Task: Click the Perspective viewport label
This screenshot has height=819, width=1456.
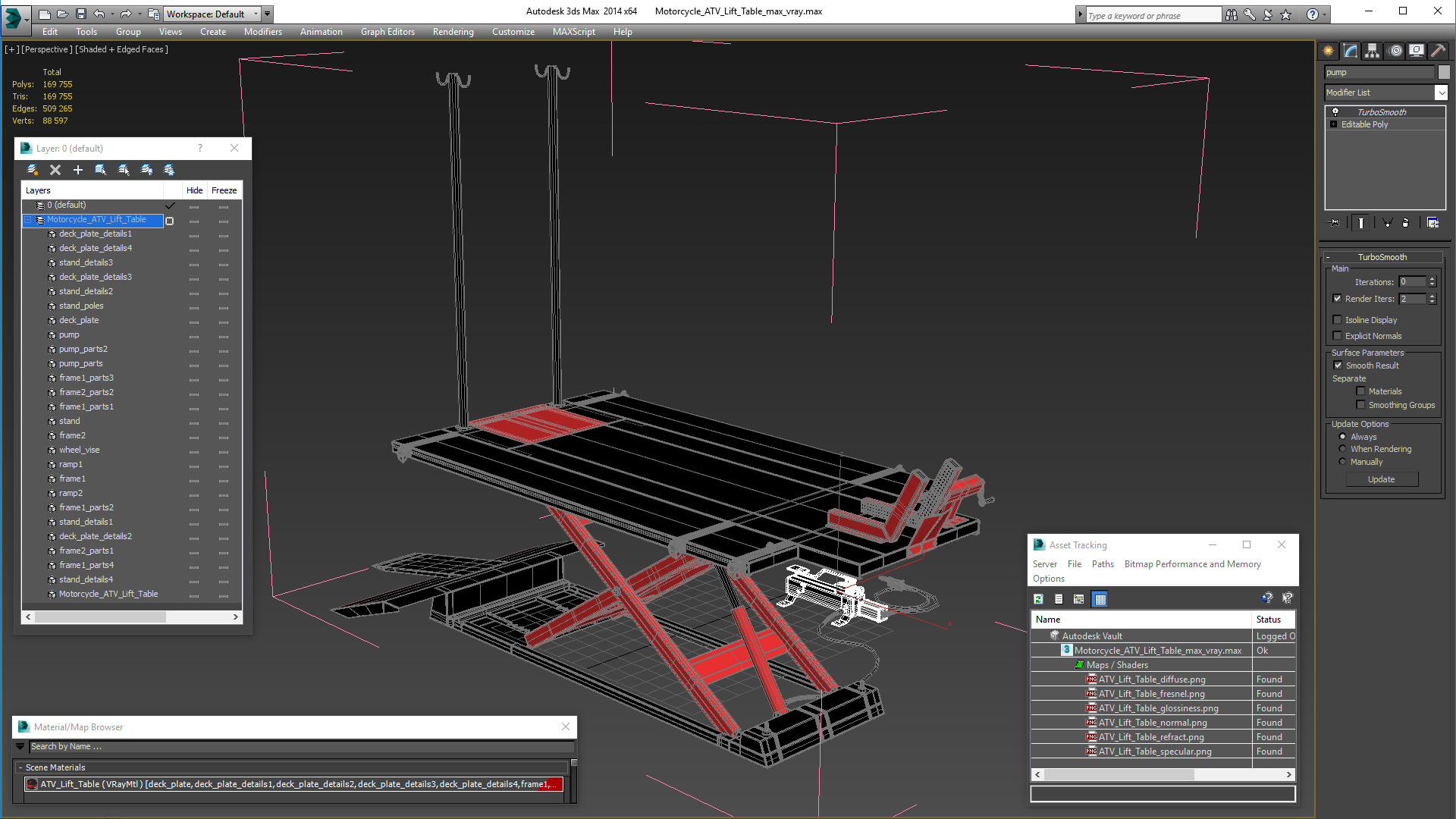Action: (47, 49)
